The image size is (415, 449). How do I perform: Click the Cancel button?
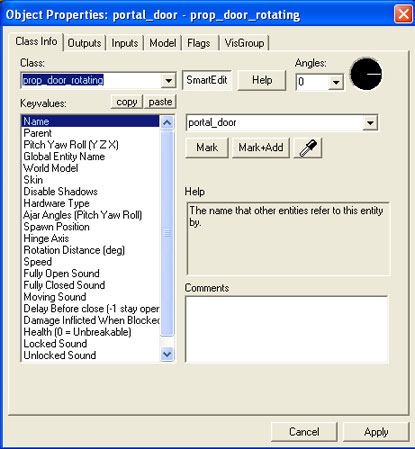[304, 432]
